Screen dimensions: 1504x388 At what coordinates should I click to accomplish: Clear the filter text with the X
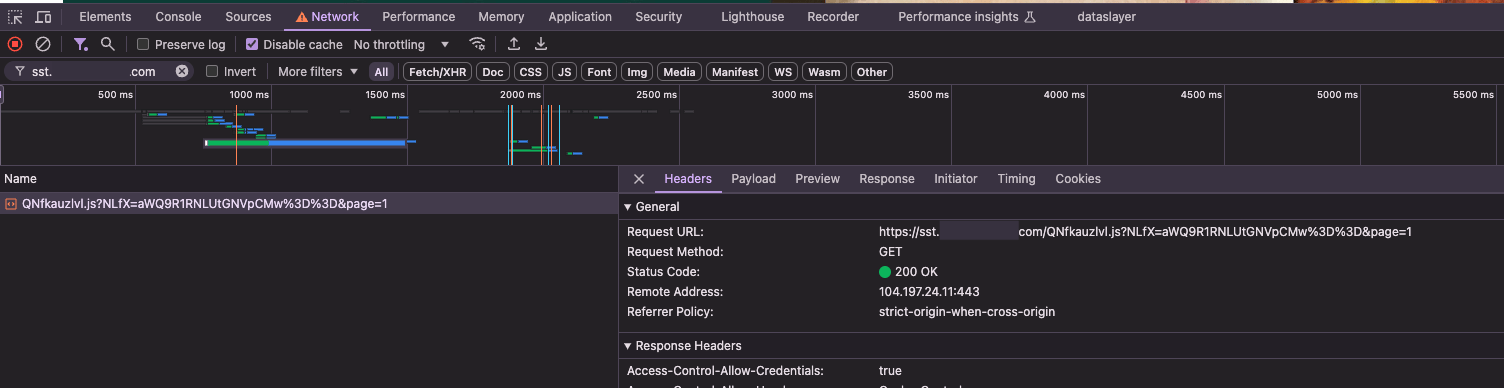point(182,71)
